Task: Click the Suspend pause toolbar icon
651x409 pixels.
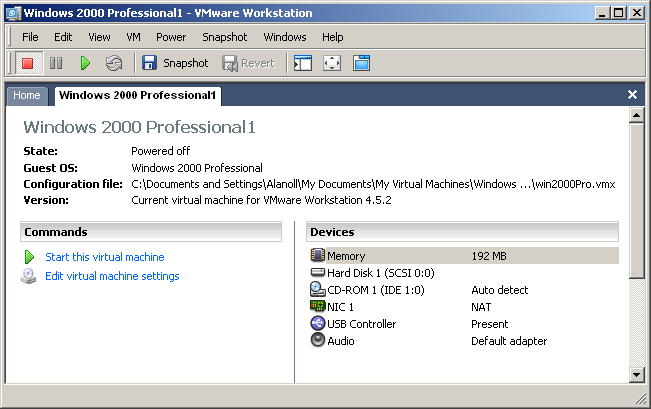Action: pyautogui.click(x=56, y=64)
